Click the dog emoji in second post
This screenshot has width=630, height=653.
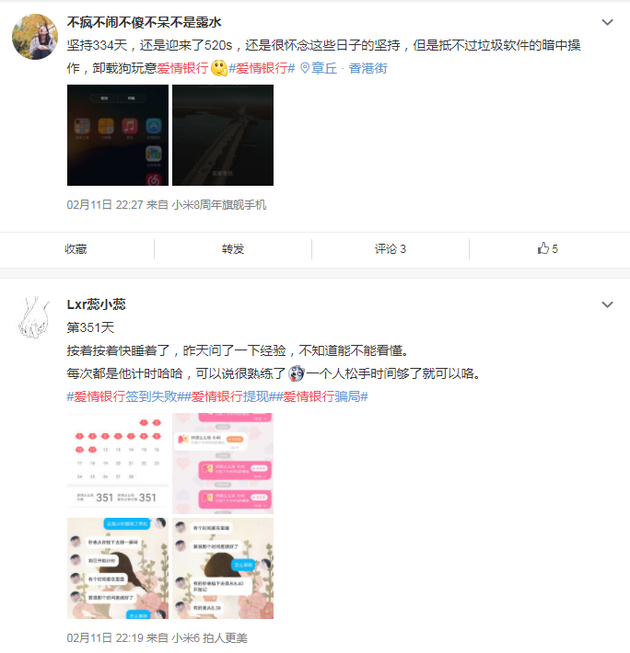pos(296,374)
